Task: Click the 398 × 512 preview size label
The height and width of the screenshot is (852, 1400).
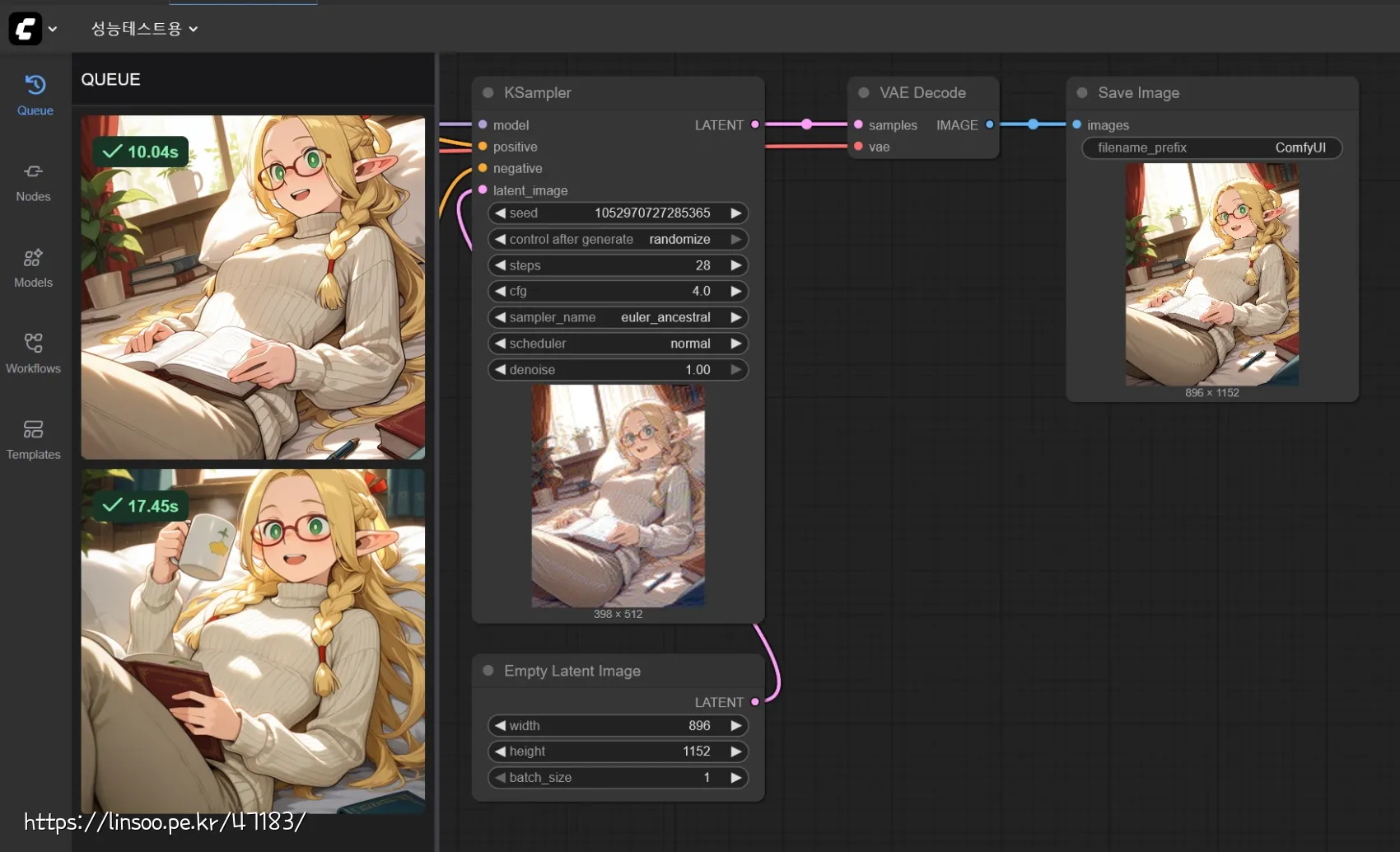Action: 618,614
